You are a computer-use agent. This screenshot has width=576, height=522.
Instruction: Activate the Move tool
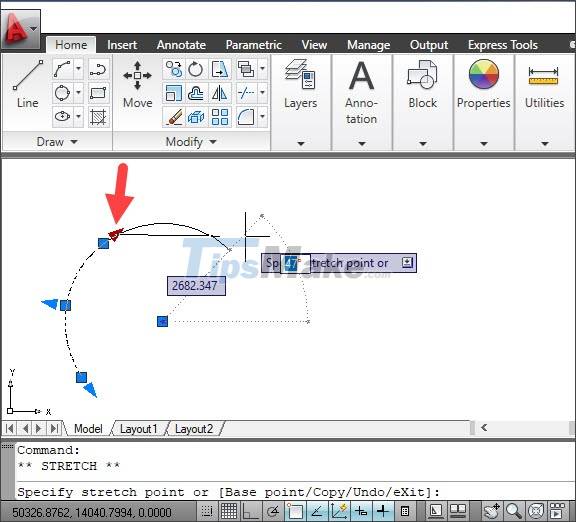point(137,84)
